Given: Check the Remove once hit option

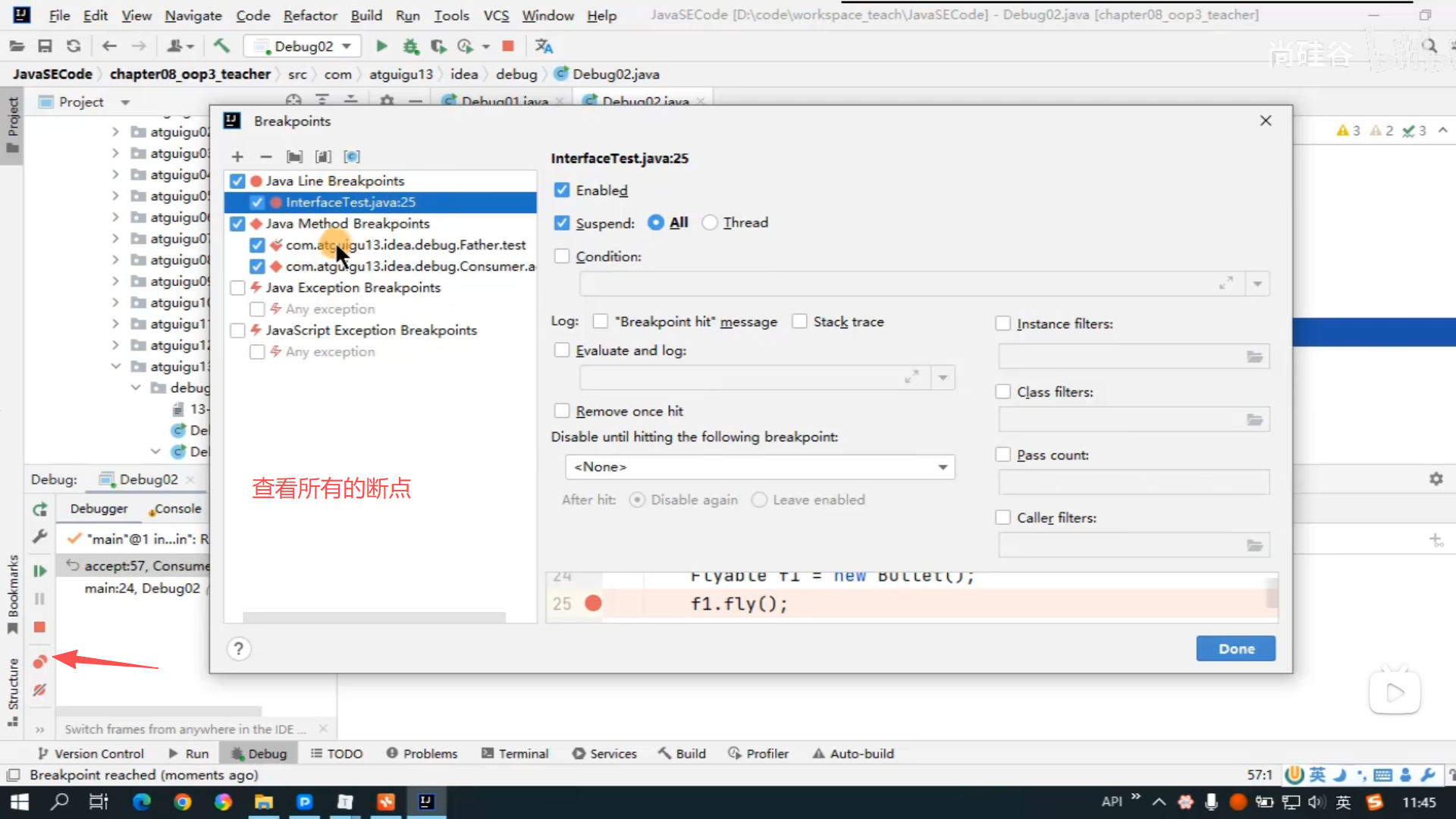Looking at the screenshot, I should coord(562,411).
